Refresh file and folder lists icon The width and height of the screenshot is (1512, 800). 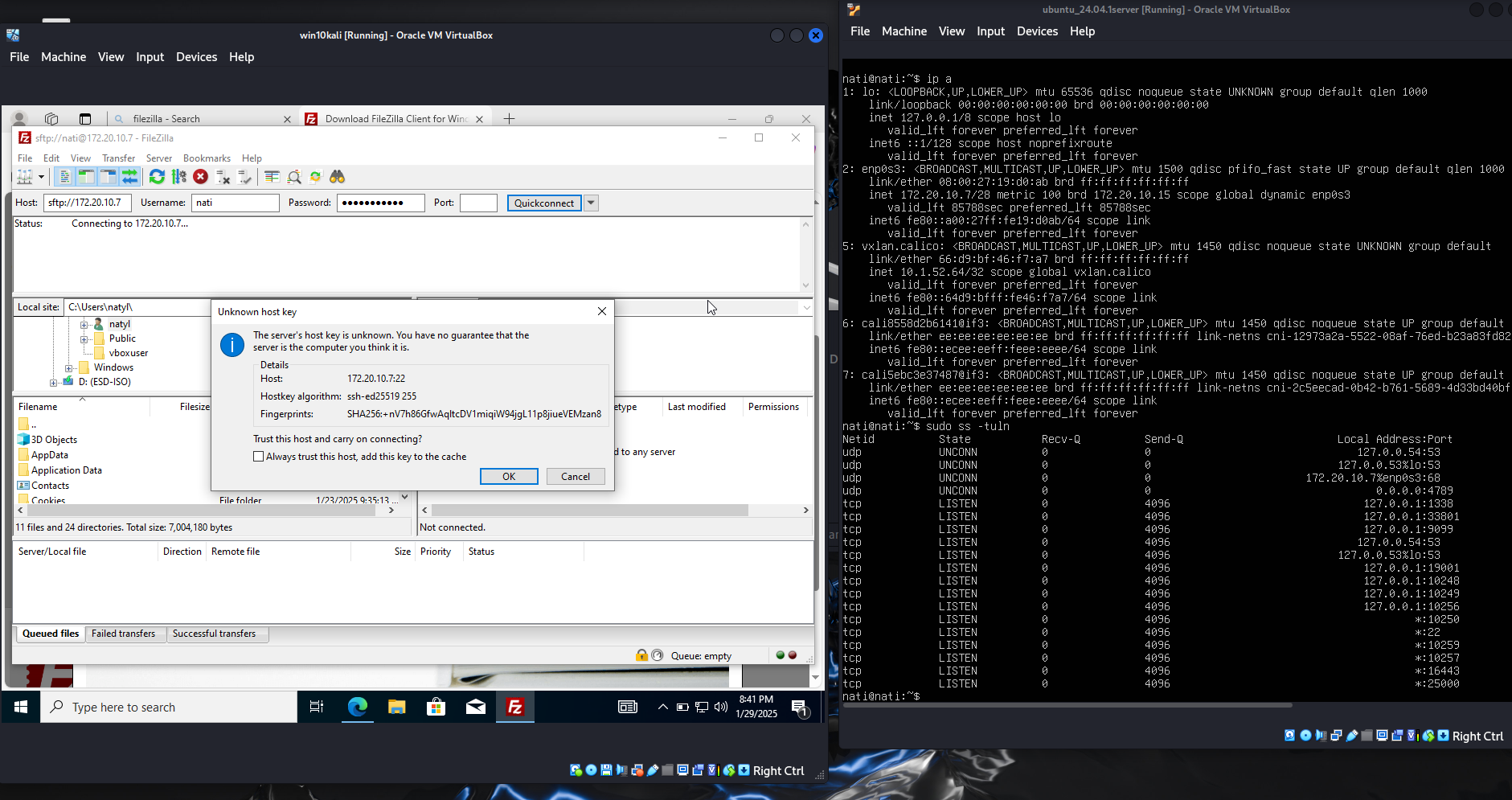(x=158, y=177)
